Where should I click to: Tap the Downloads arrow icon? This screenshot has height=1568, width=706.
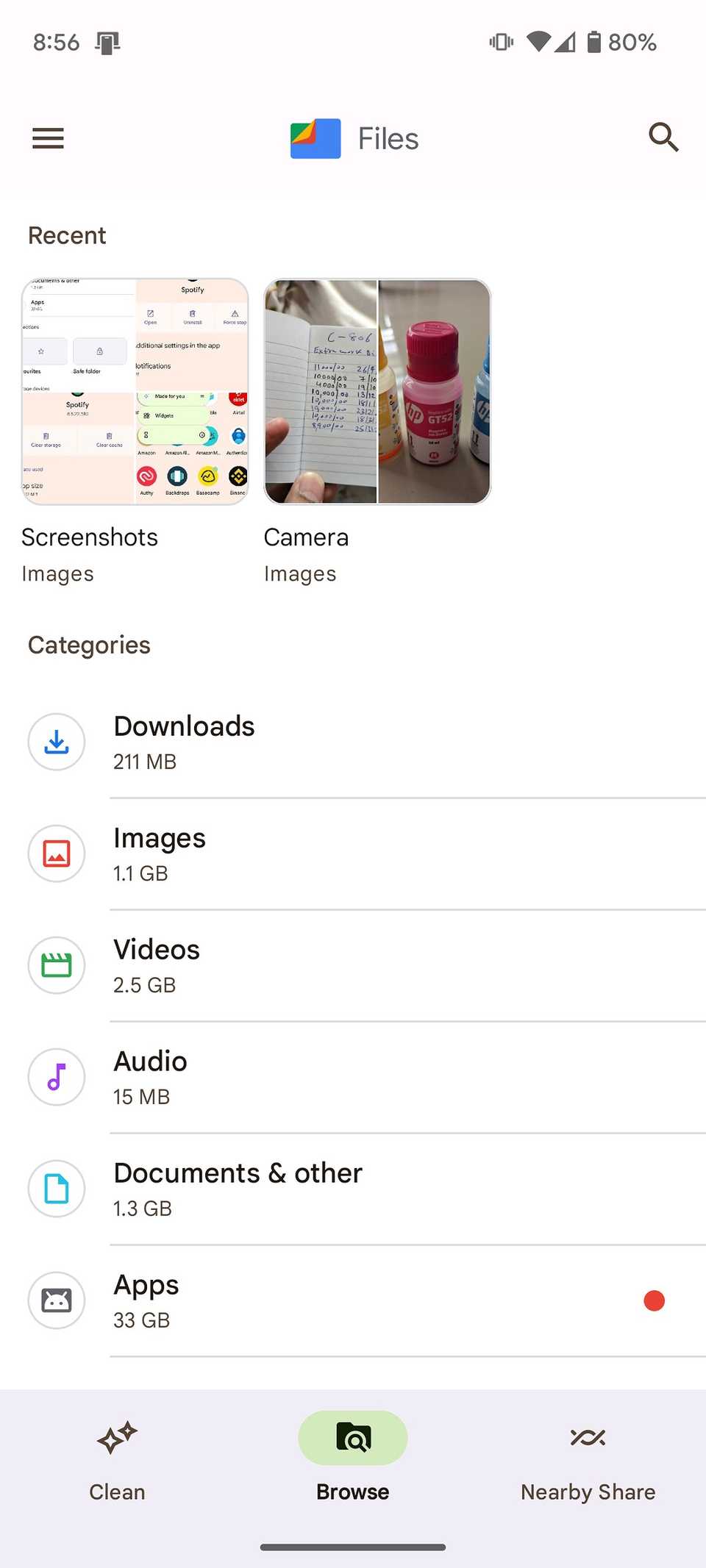pyautogui.click(x=57, y=742)
